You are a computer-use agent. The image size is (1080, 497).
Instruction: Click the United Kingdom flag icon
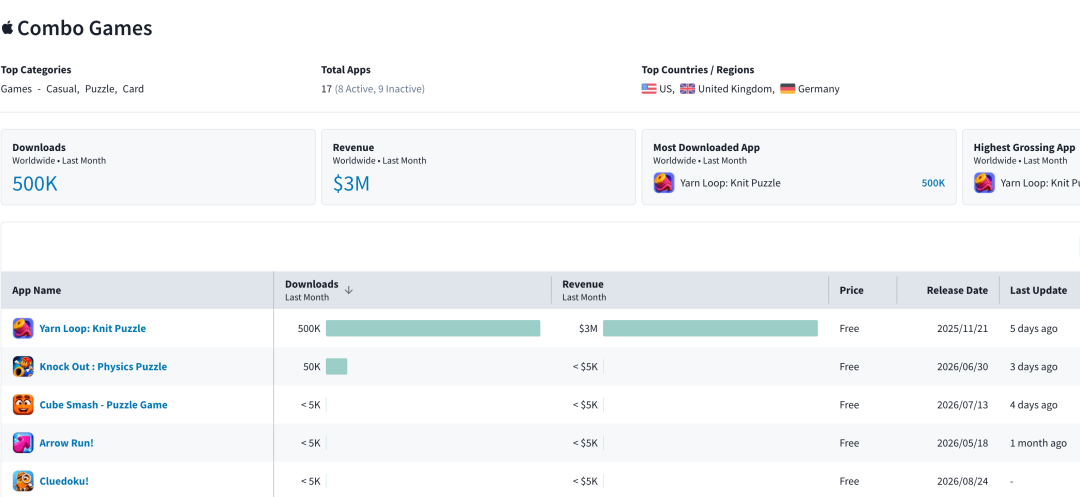[x=687, y=89]
